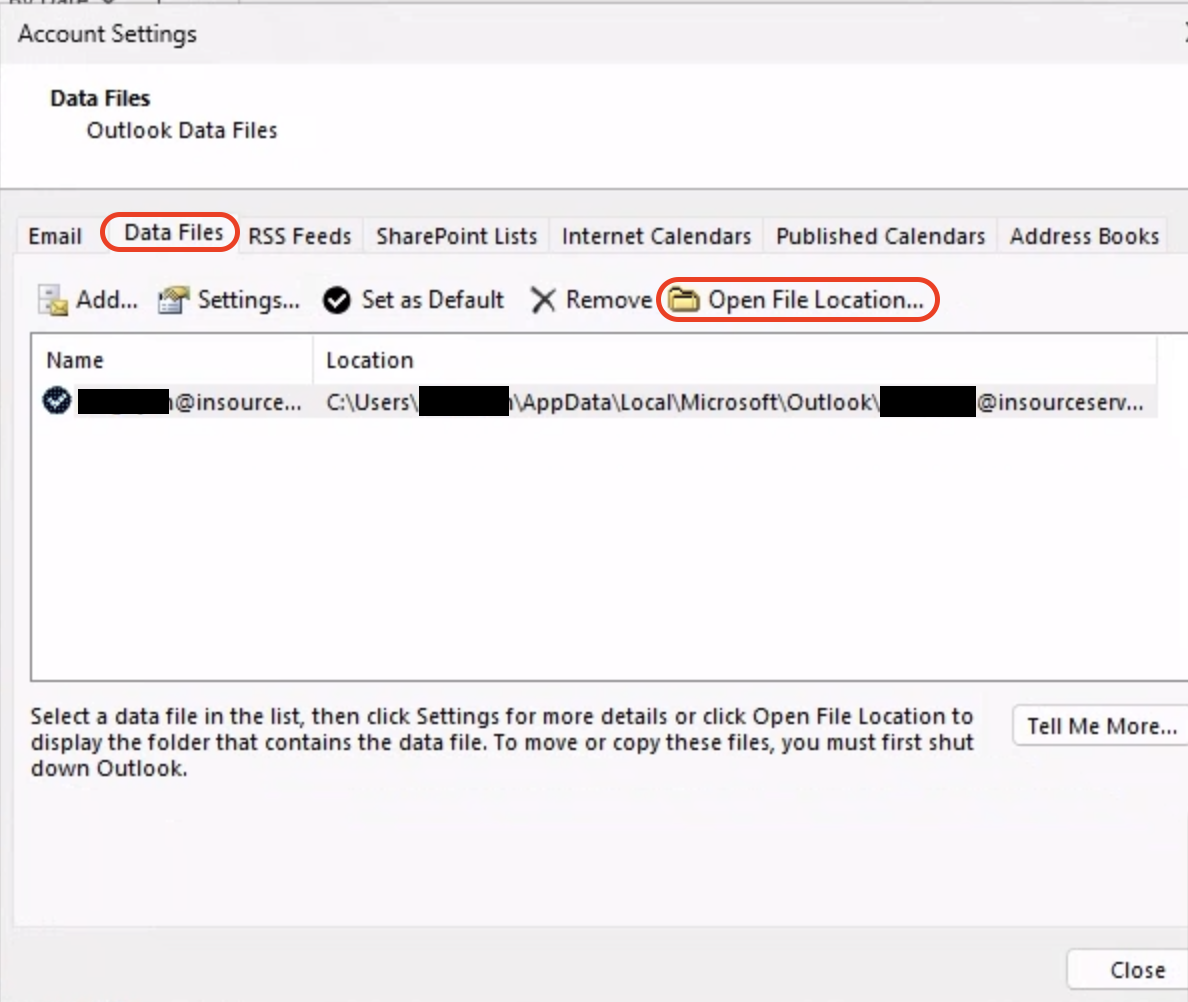The width and height of the screenshot is (1188, 1002).
Task: Open the RSS Feeds tab
Action: (x=300, y=236)
